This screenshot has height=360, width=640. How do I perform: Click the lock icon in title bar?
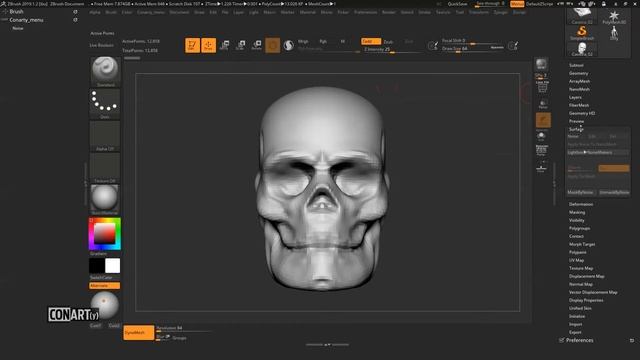pyautogui.click(x=604, y=4)
